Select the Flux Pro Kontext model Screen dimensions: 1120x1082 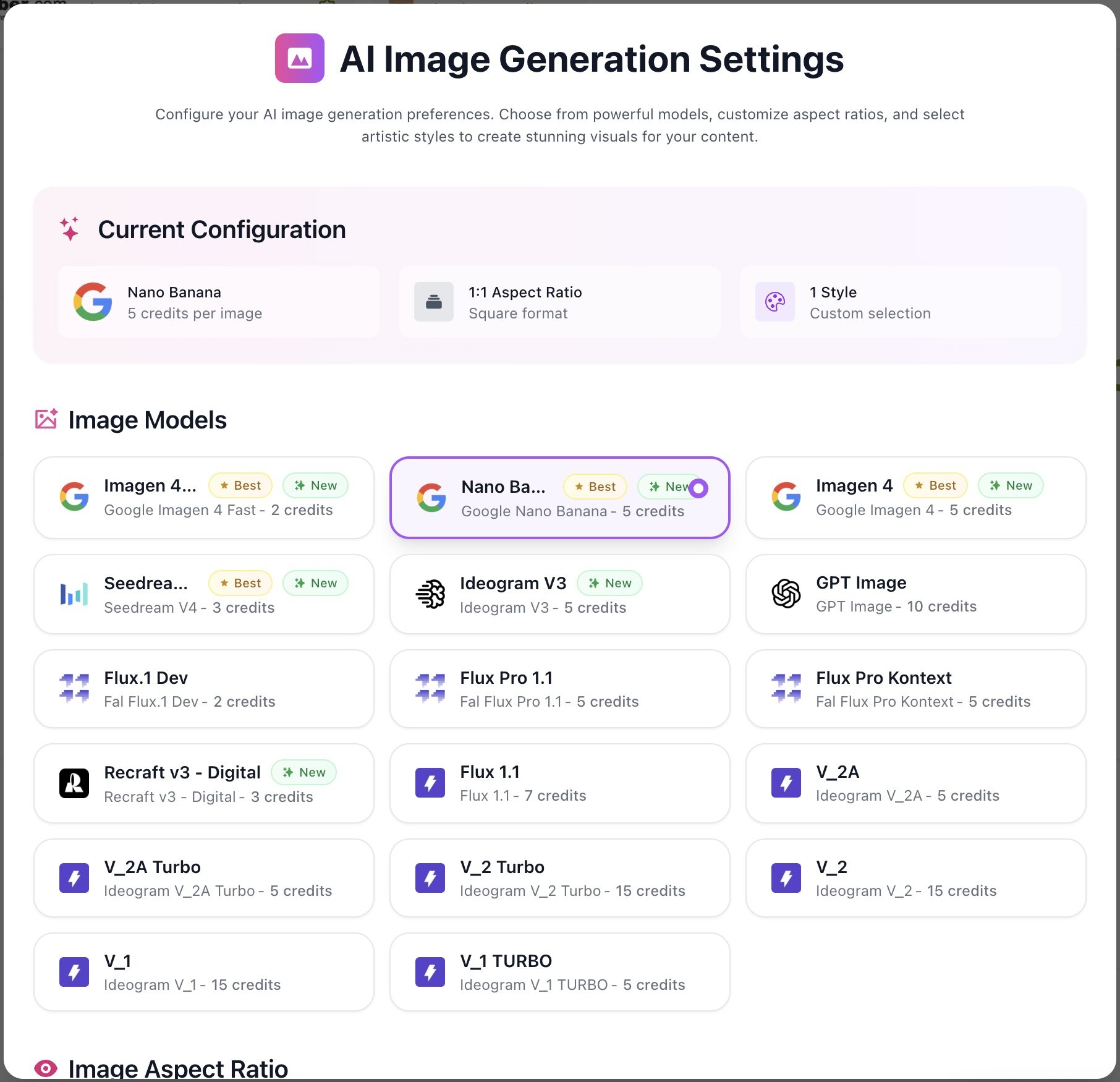click(915, 689)
